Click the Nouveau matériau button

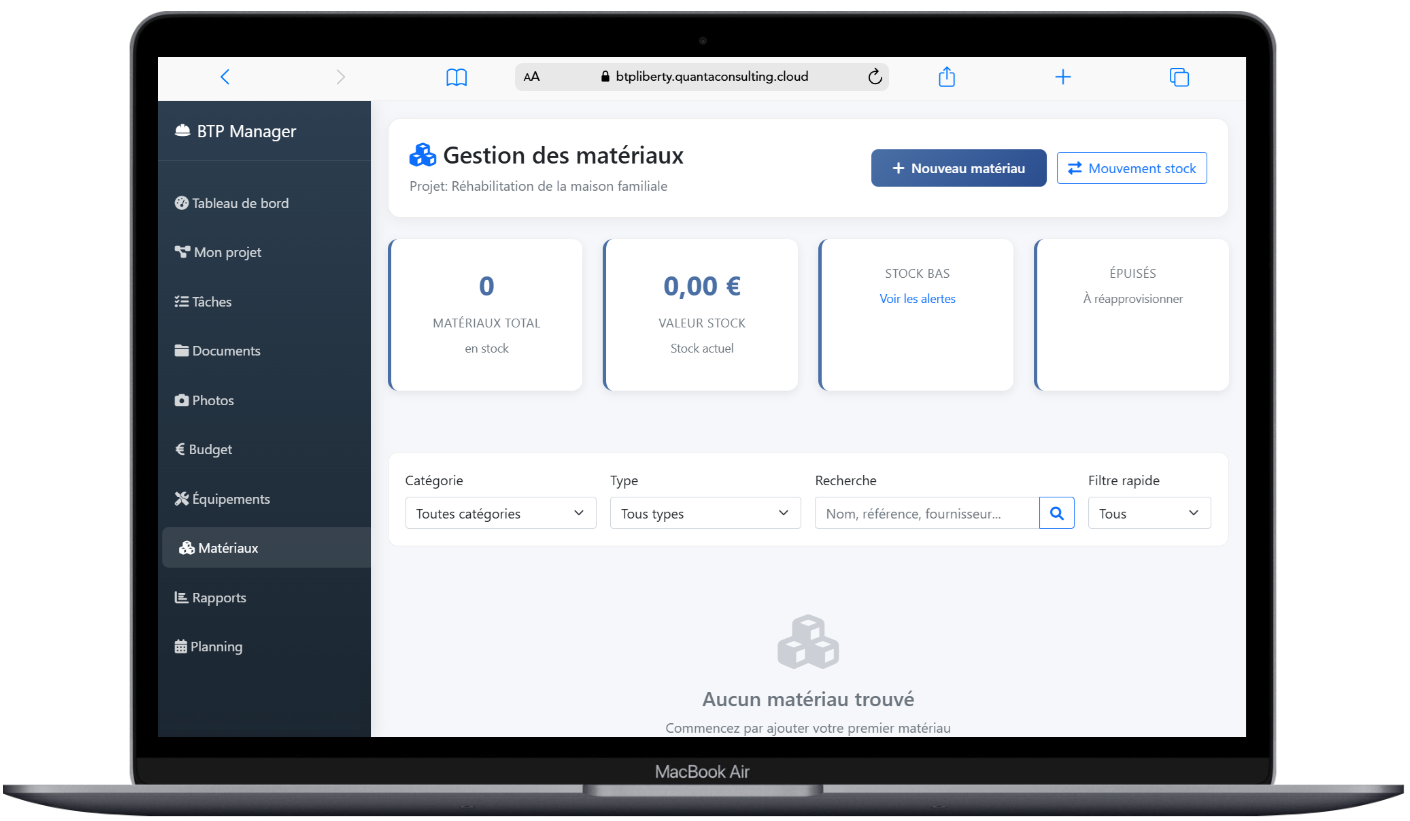pos(958,168)
